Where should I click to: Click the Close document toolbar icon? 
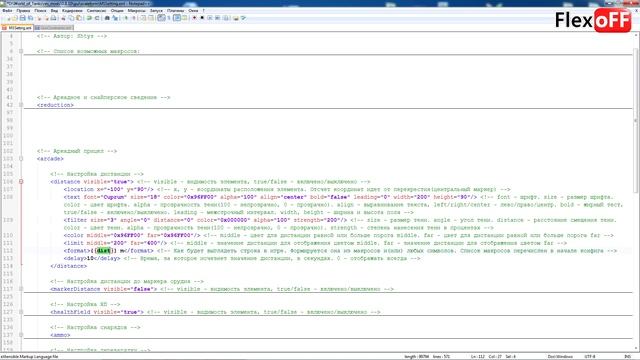(39, 18)
